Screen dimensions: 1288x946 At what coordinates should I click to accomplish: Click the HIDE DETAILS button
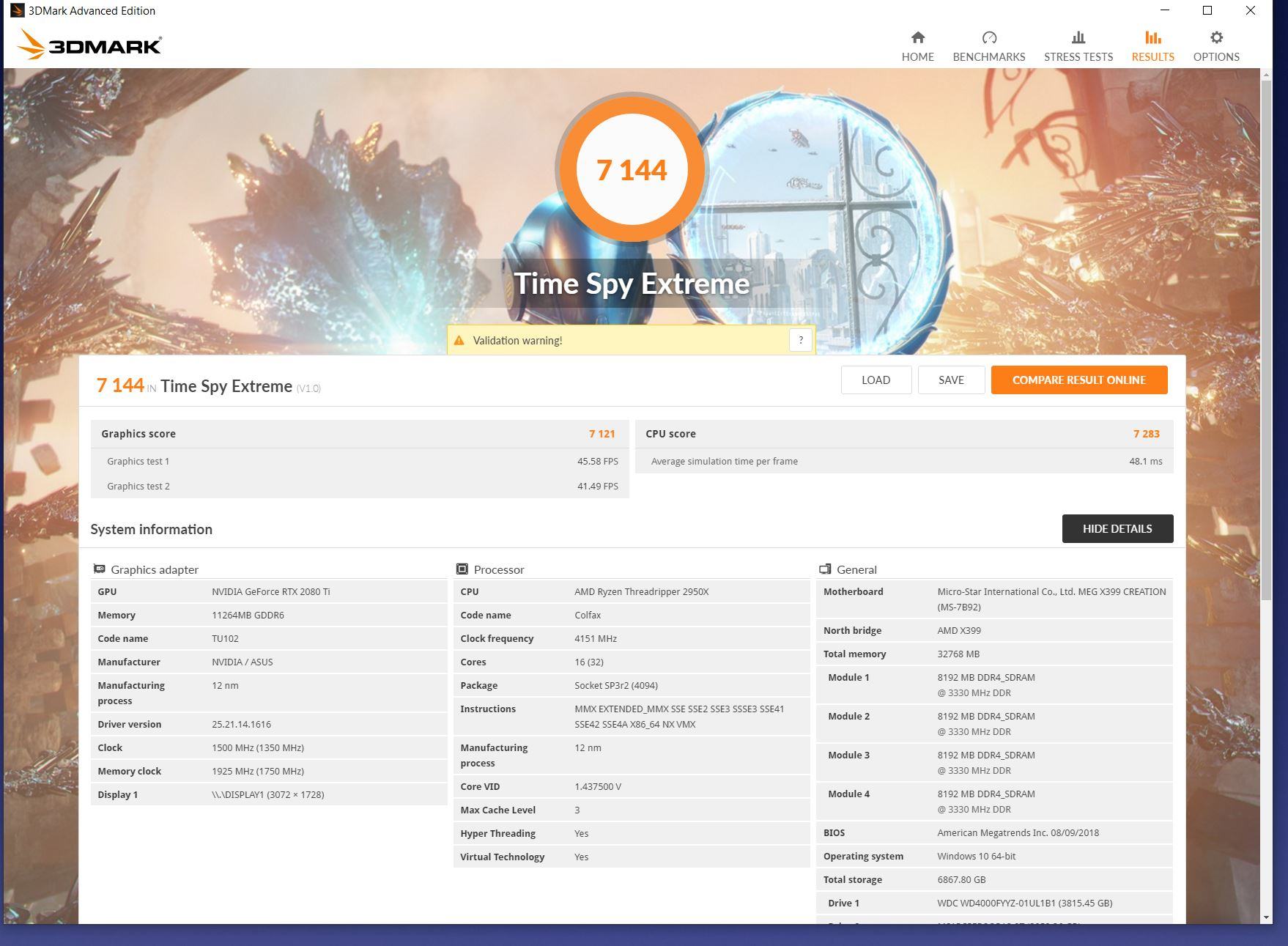point(1117,528)
